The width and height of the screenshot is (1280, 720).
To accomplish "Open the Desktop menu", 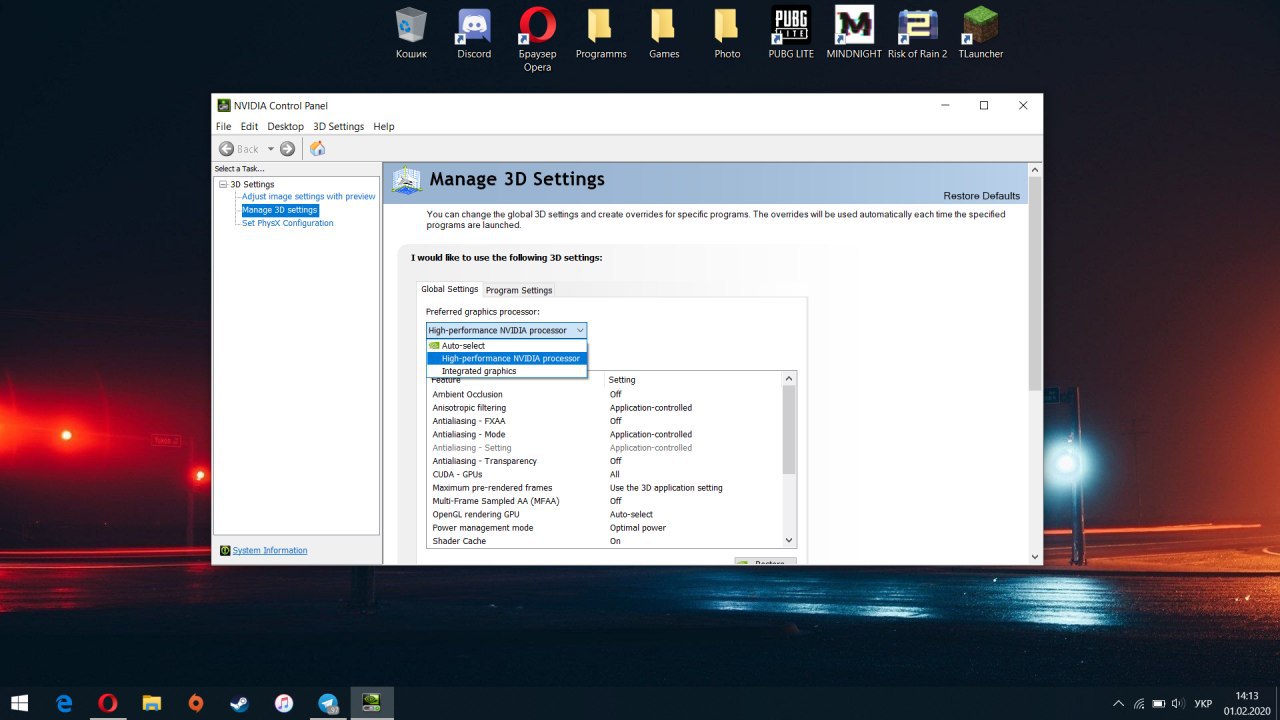I will point(285,127).
